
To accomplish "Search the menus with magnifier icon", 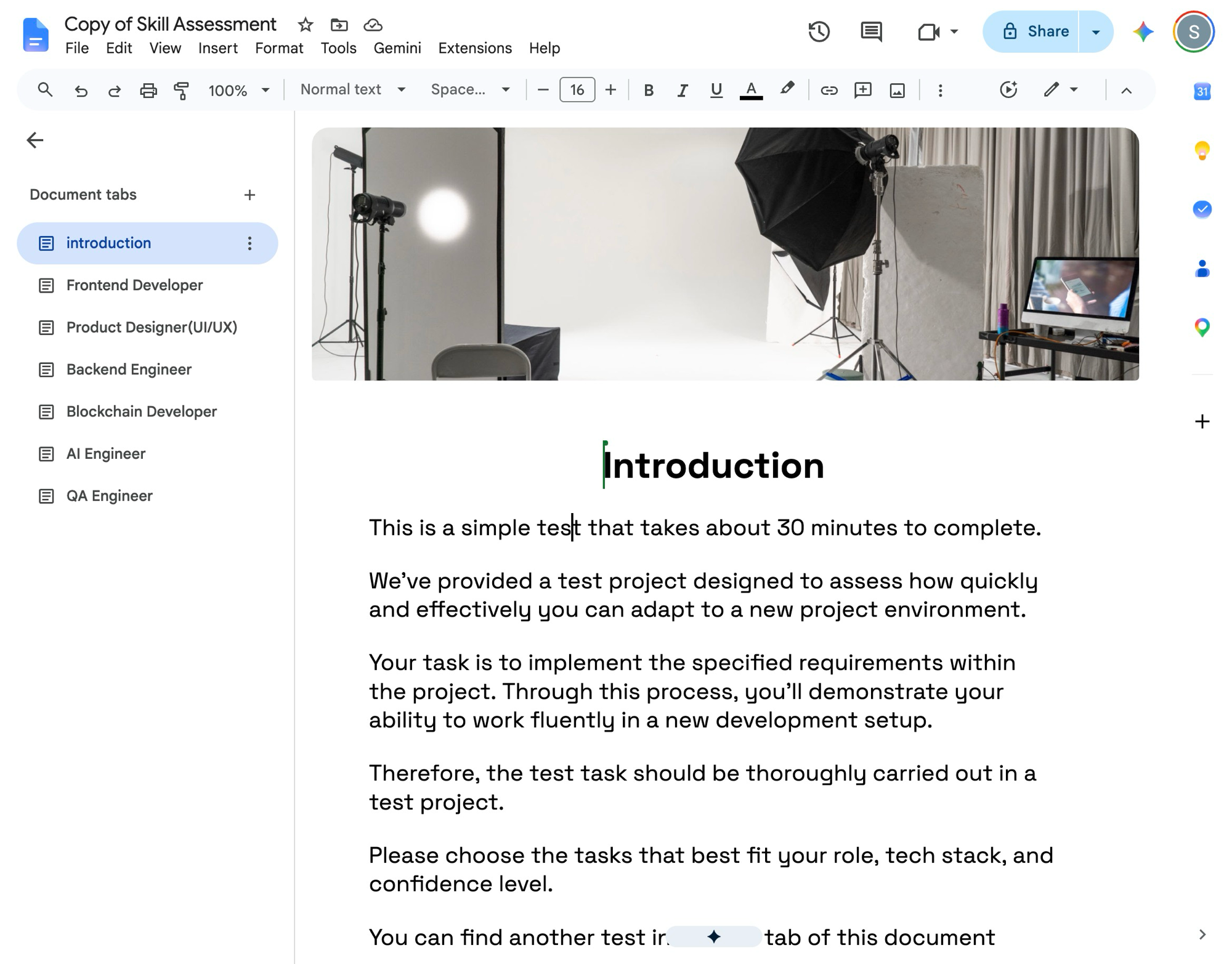I will point(45,90).
